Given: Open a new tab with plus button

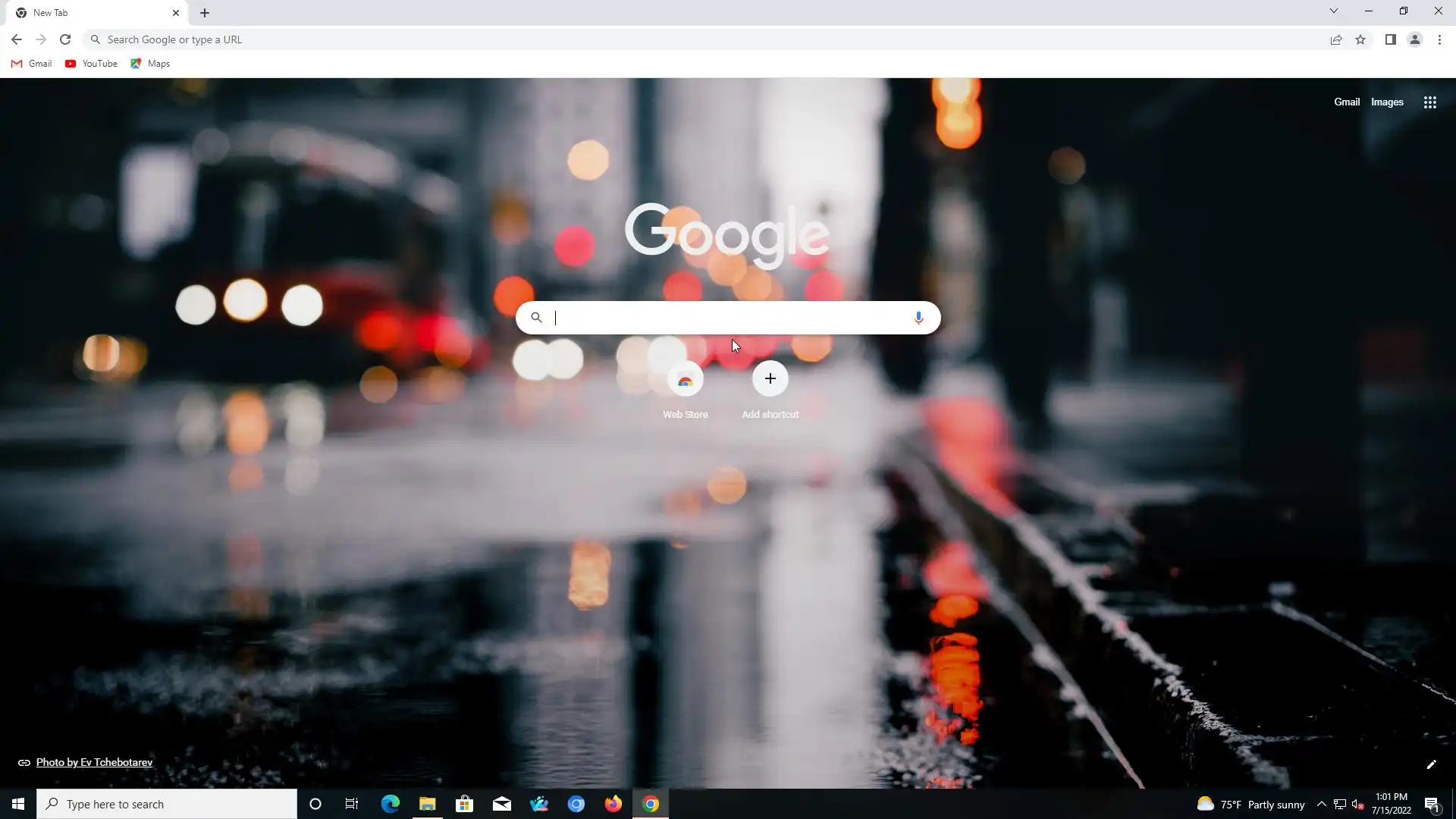Looking at the screenshot, I should 205,13.
